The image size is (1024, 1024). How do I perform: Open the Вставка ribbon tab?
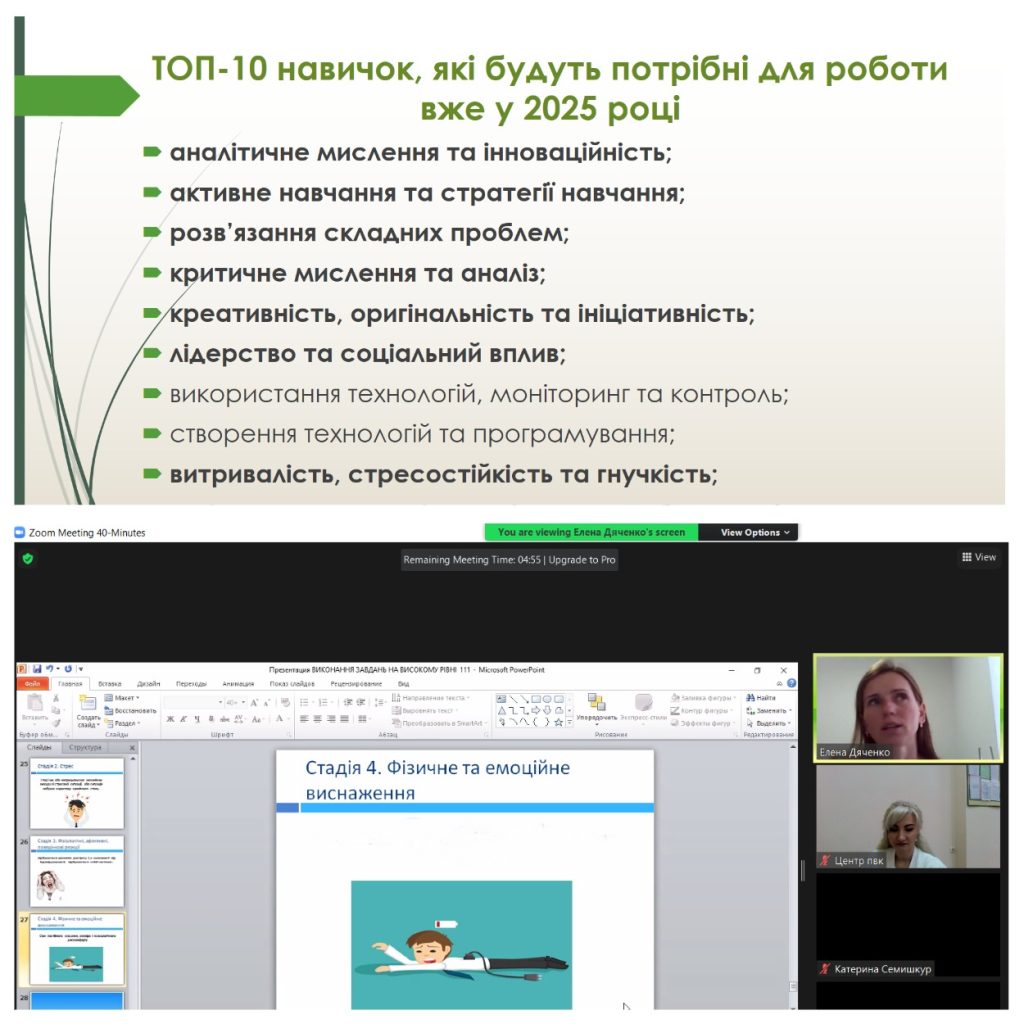110,684
